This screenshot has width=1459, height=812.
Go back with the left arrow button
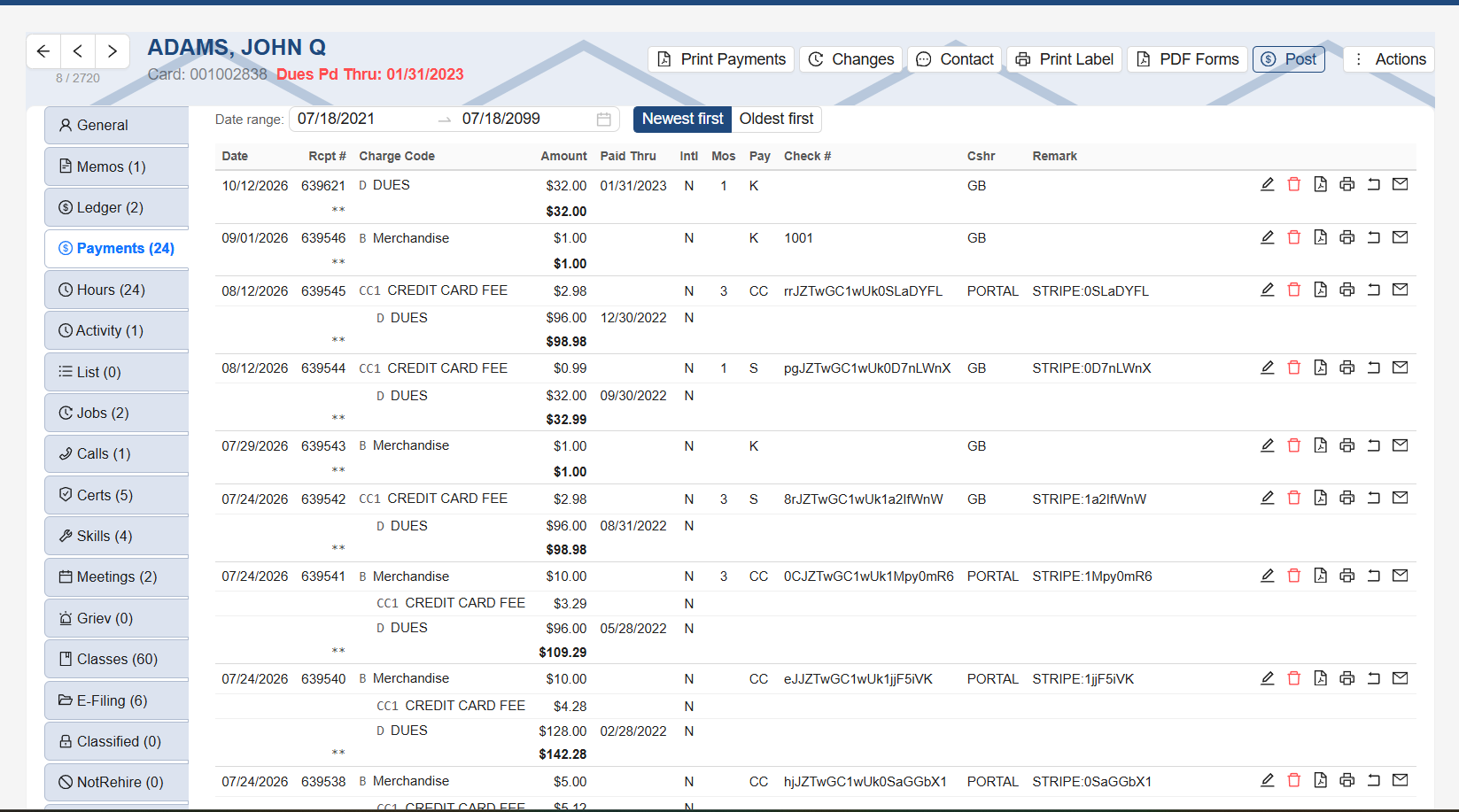tap(43, 51)
